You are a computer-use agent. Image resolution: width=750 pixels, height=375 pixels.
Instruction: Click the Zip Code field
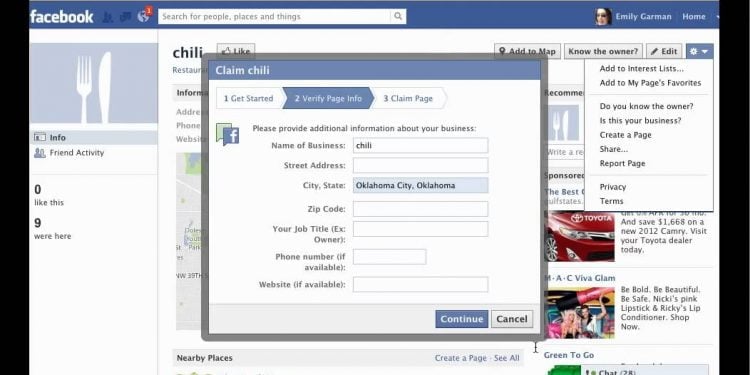420,209
